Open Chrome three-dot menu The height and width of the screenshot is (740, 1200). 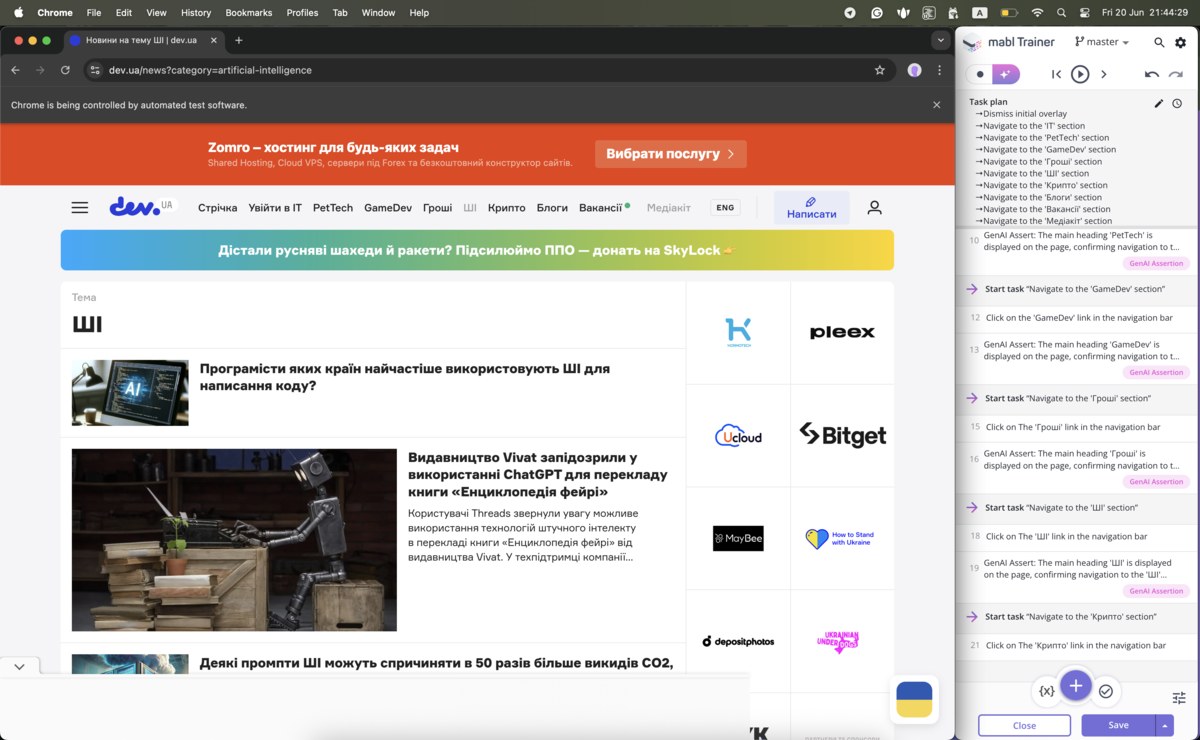(x=940, y=70)
